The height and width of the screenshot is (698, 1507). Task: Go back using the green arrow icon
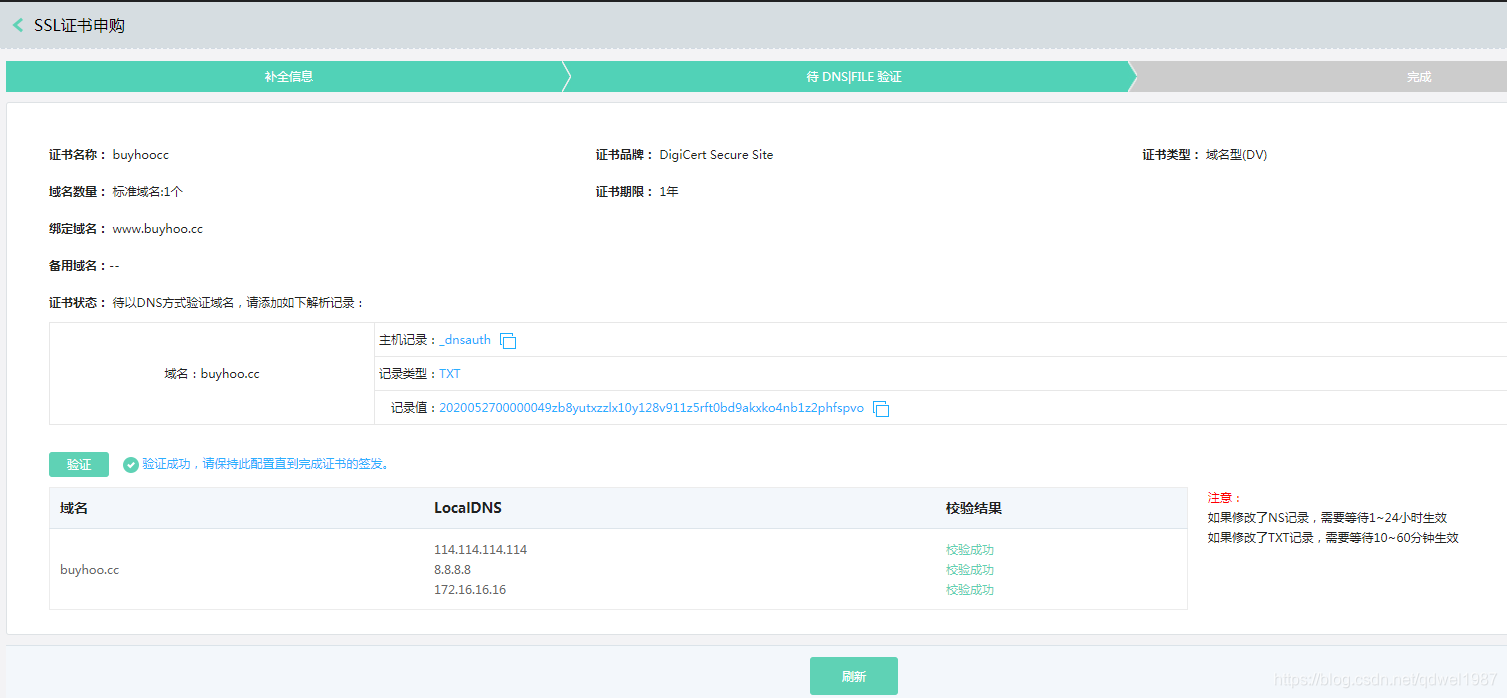tap(18, 25)
